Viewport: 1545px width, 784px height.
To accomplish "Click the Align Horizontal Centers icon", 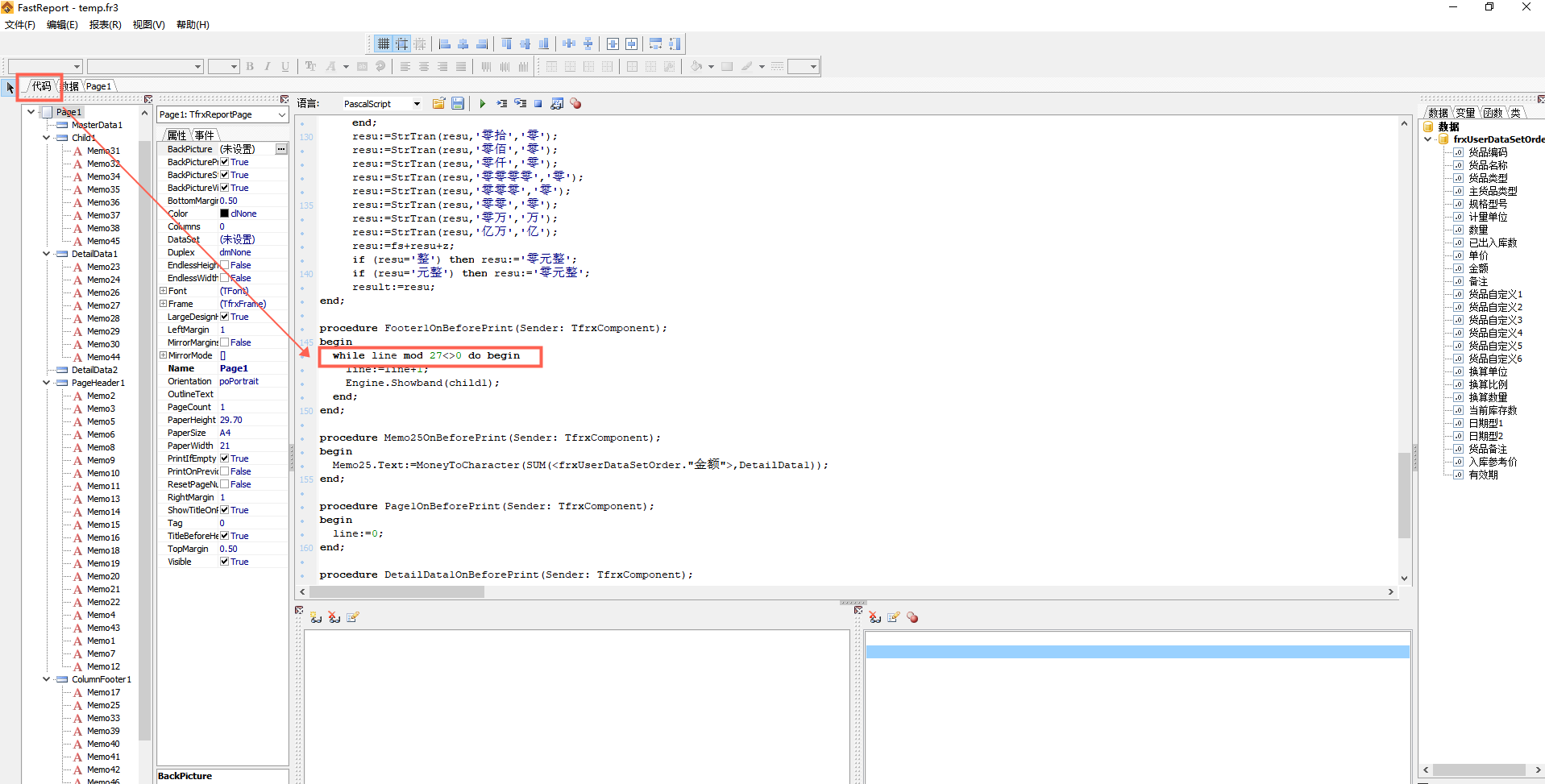I will pyautogui.click(x=463, y=44).
